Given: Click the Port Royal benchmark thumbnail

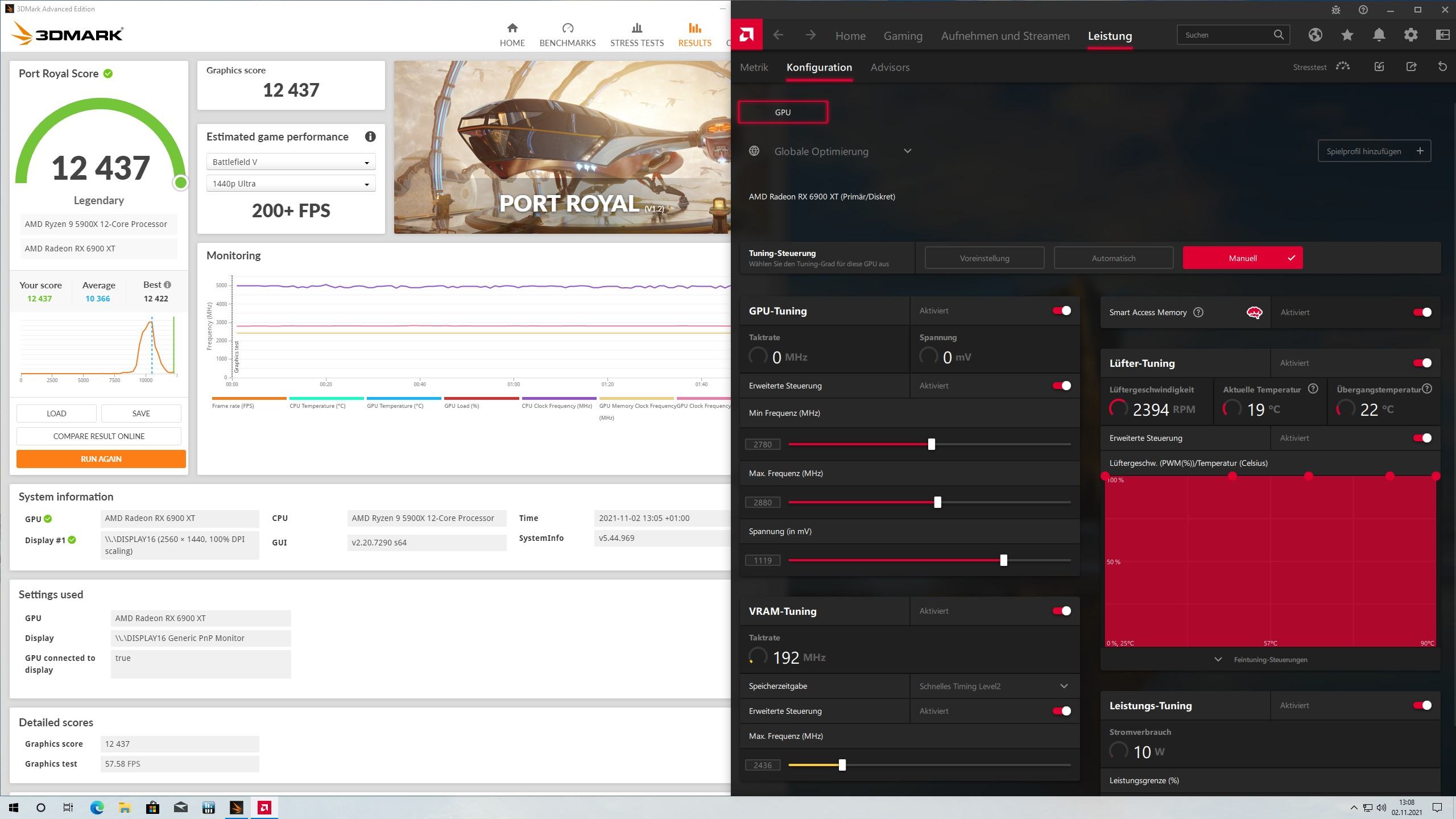Looking at the screenshot, I should pyautogui.click(x=562, y=147).
